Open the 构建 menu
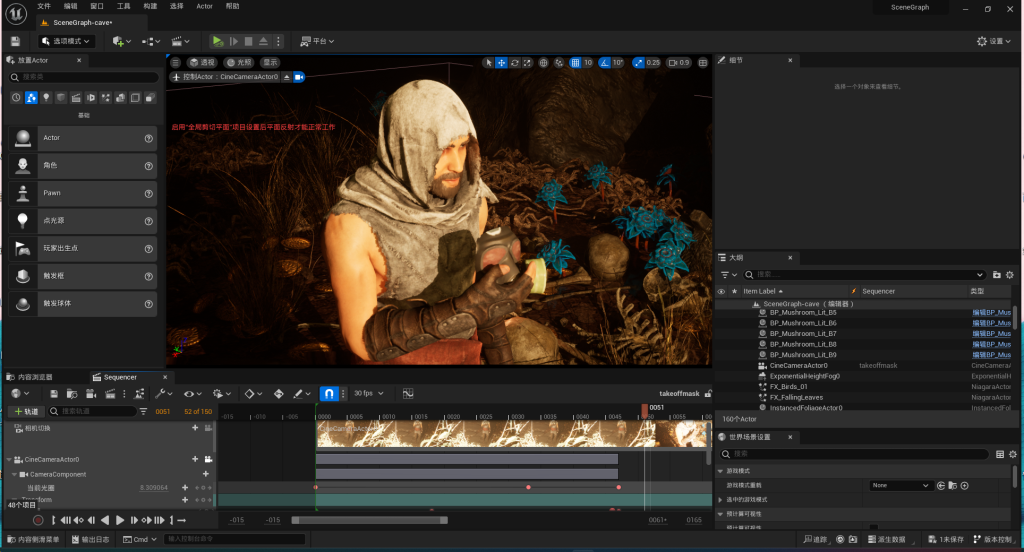 coord(150,6)
